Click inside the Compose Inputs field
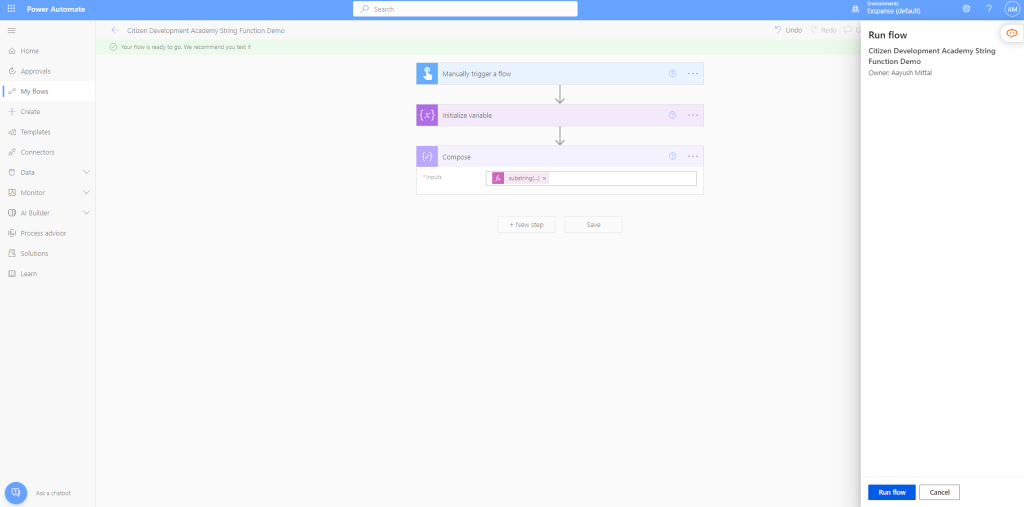Image resolution: width=1024 pixels, height=507 pixels. pos(591,178)
